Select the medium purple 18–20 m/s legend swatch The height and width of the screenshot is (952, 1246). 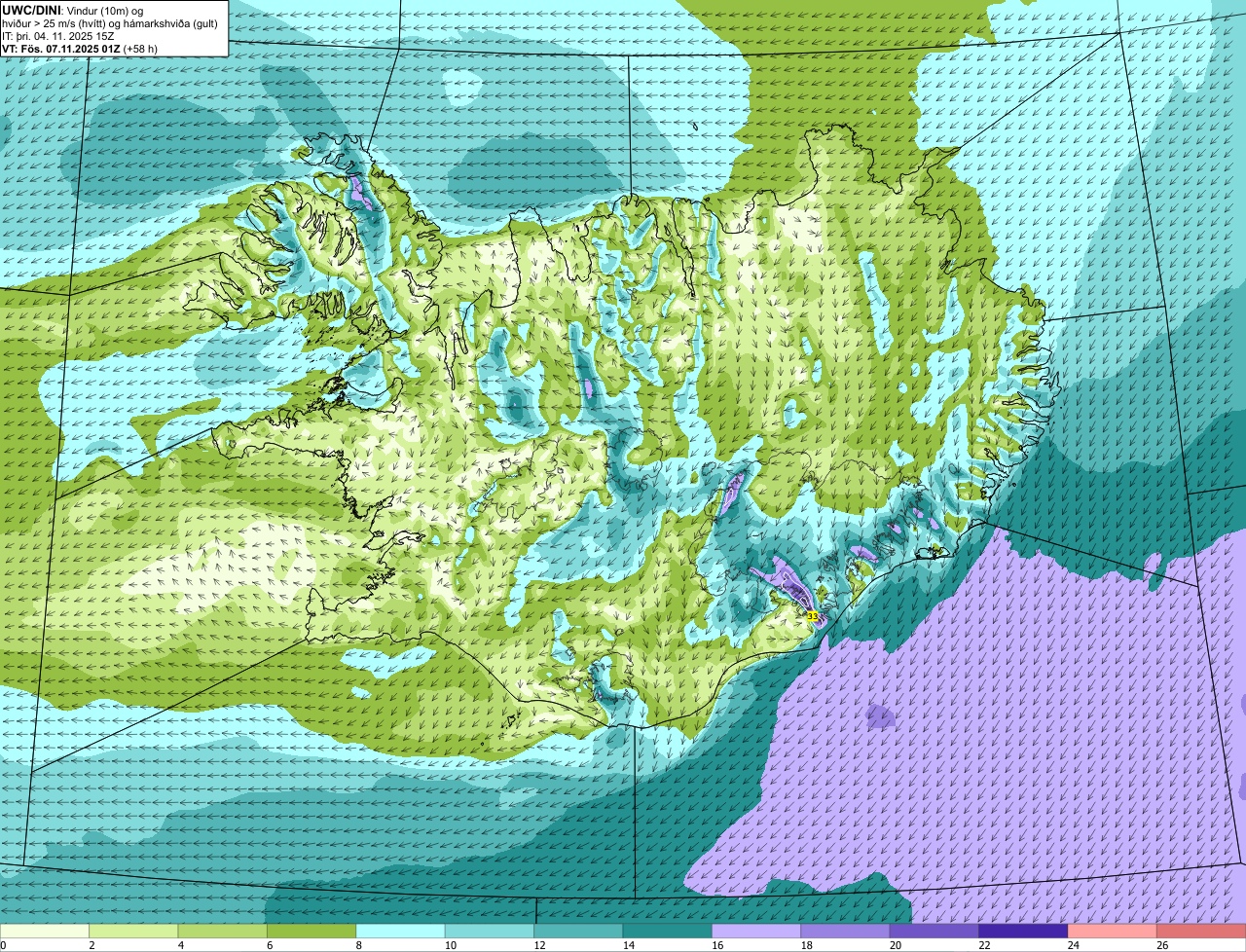point(846,932)
